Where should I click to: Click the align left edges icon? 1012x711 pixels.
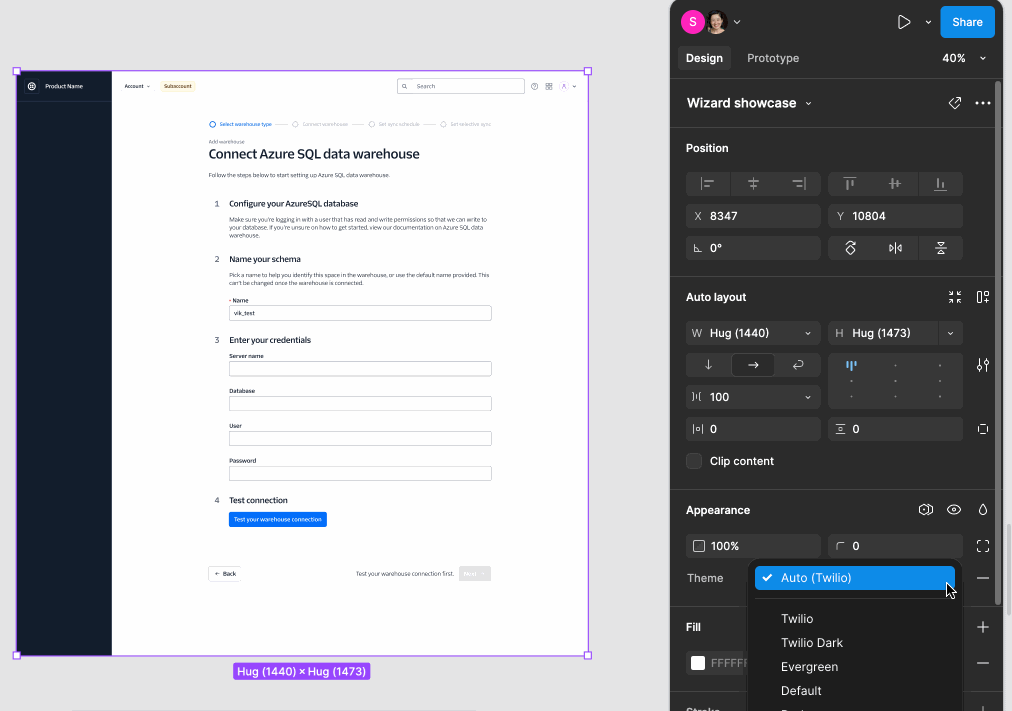pos(707,183)
